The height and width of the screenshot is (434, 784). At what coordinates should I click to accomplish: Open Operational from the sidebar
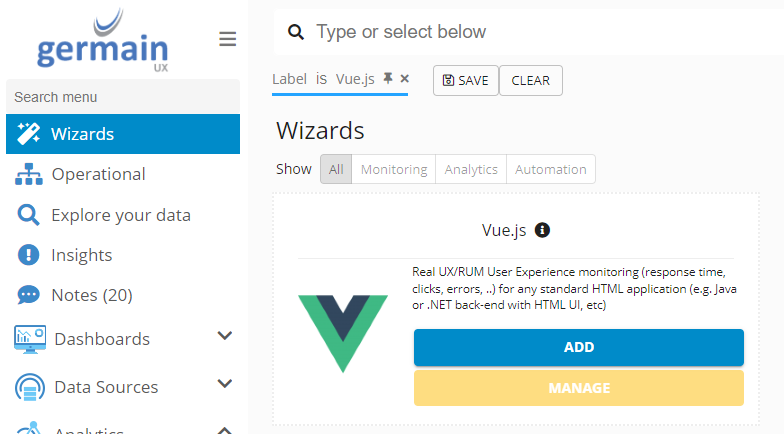[x=98, y=174]
